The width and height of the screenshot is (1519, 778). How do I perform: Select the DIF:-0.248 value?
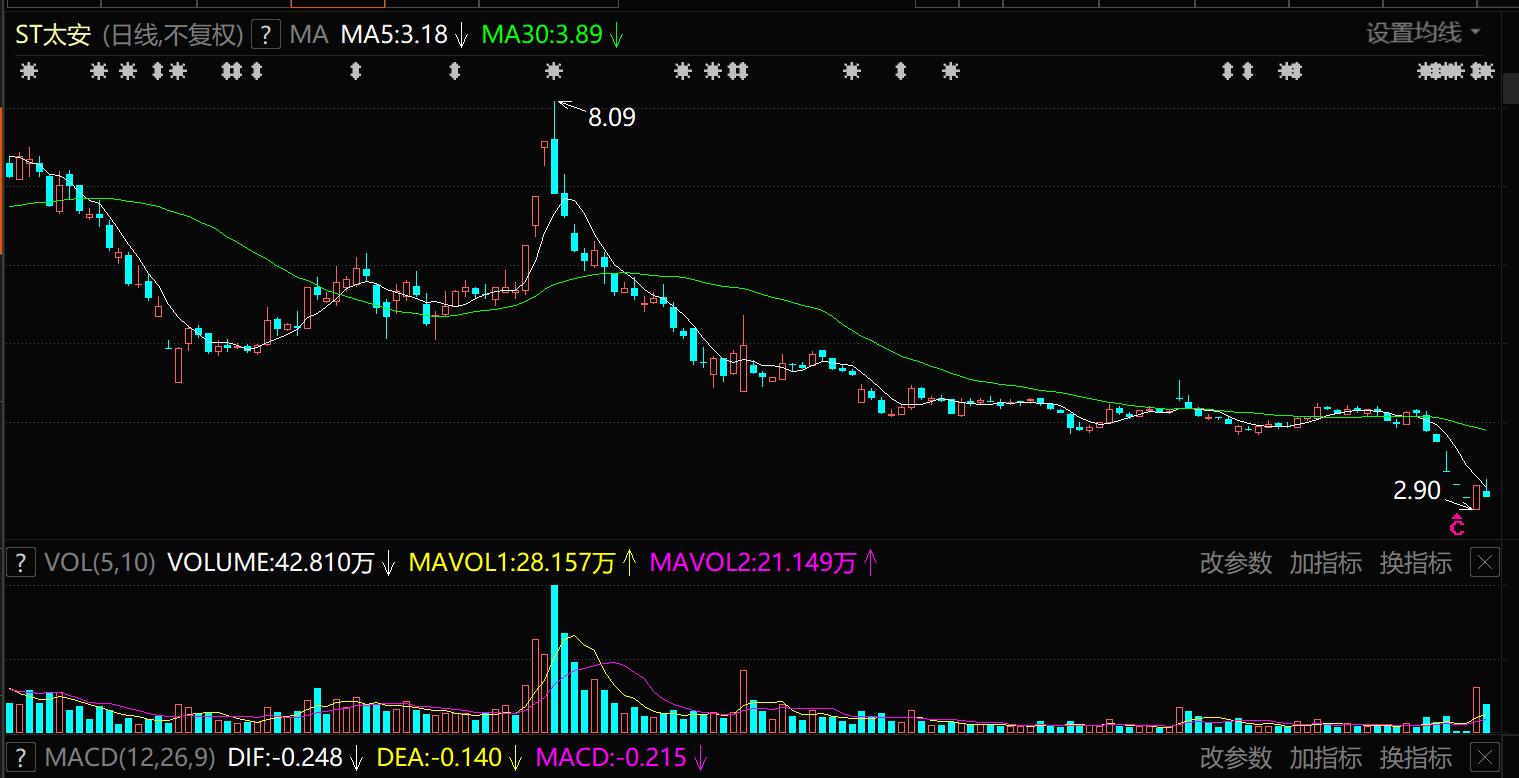click(x=286, y=757)
